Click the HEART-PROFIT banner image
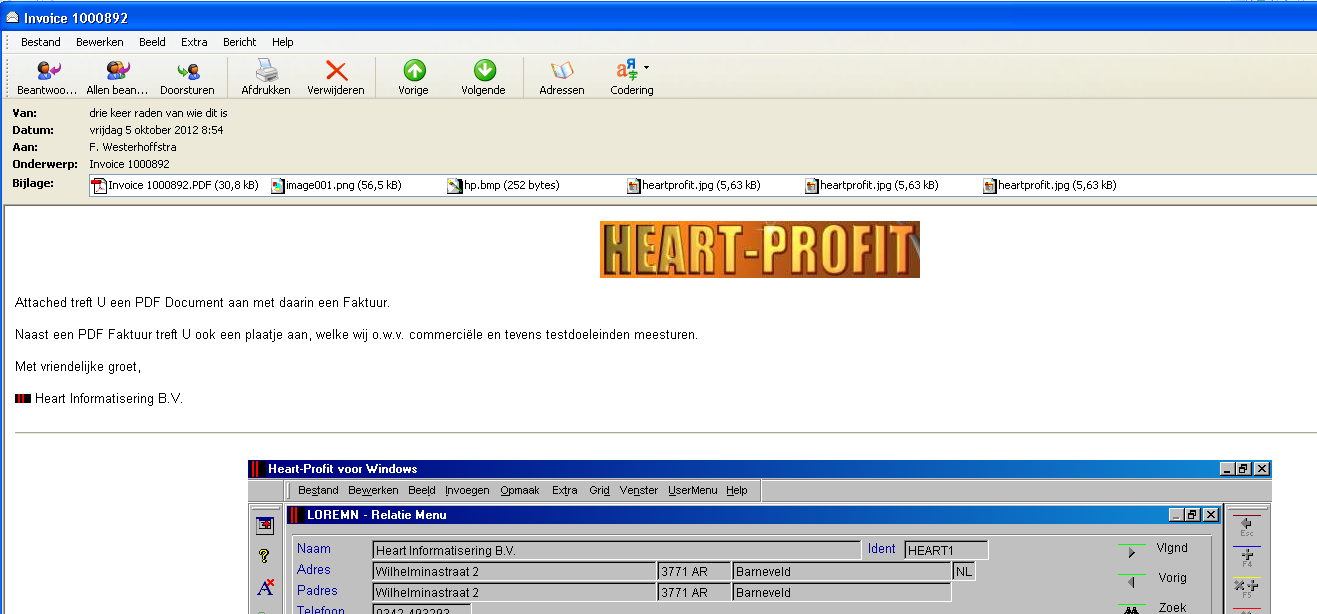The image size is (1317, 614). click(x=759, y=249)
